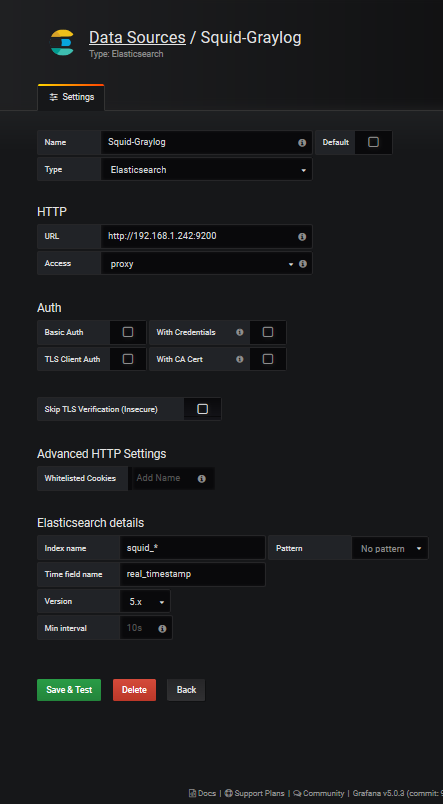Open the Version dropdown showing 5.x

145,601
